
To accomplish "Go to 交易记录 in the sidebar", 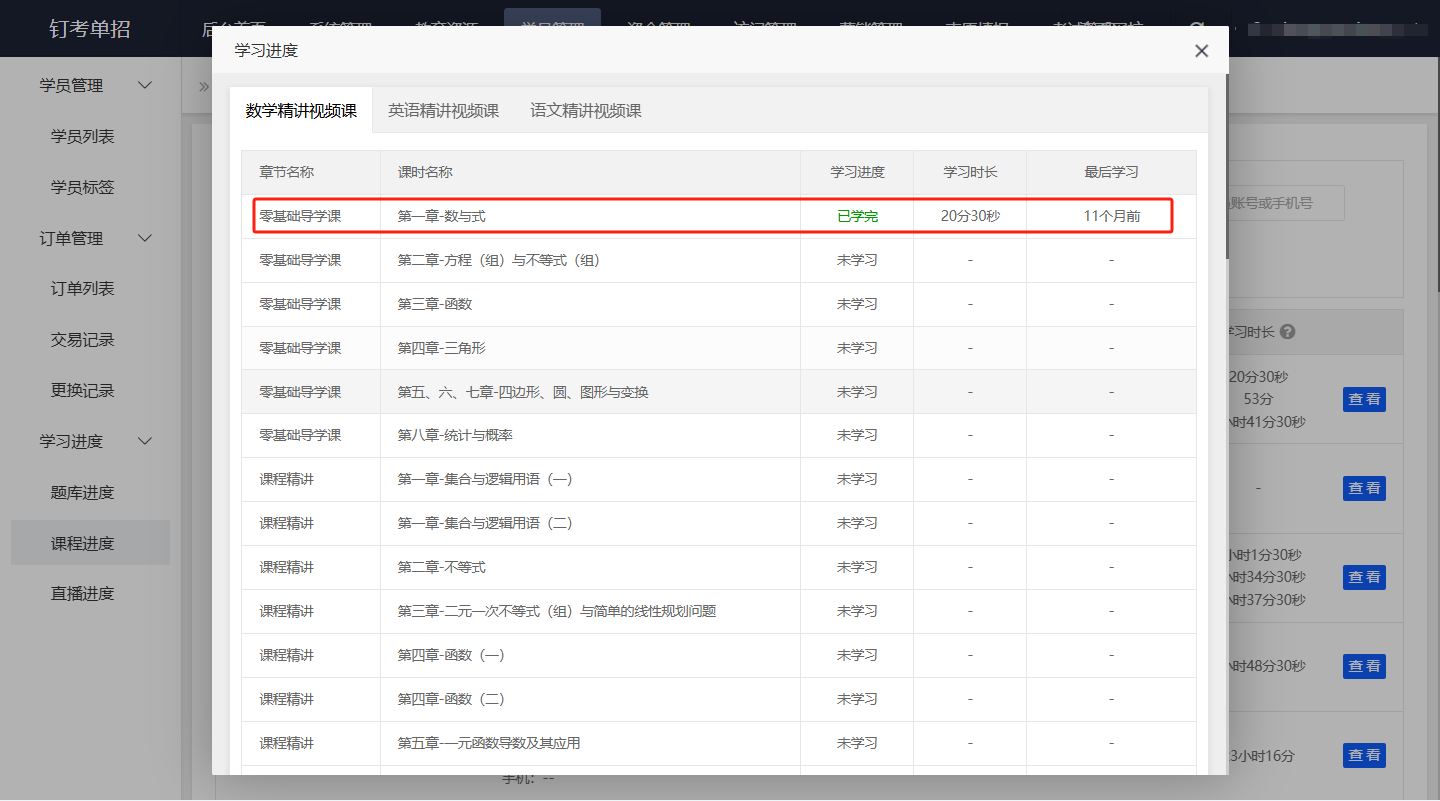I will [x=83, y=340].
